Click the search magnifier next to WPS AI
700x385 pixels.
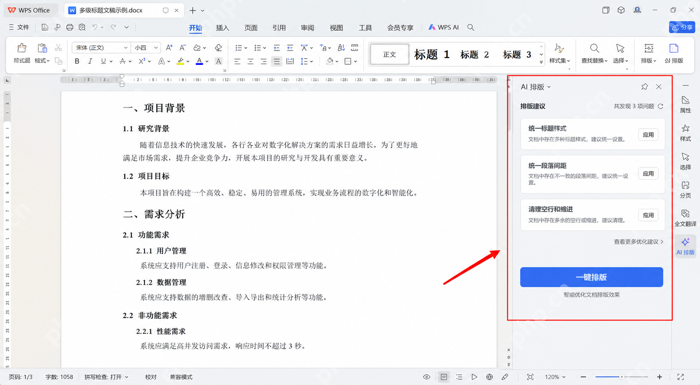click(471, 28)
